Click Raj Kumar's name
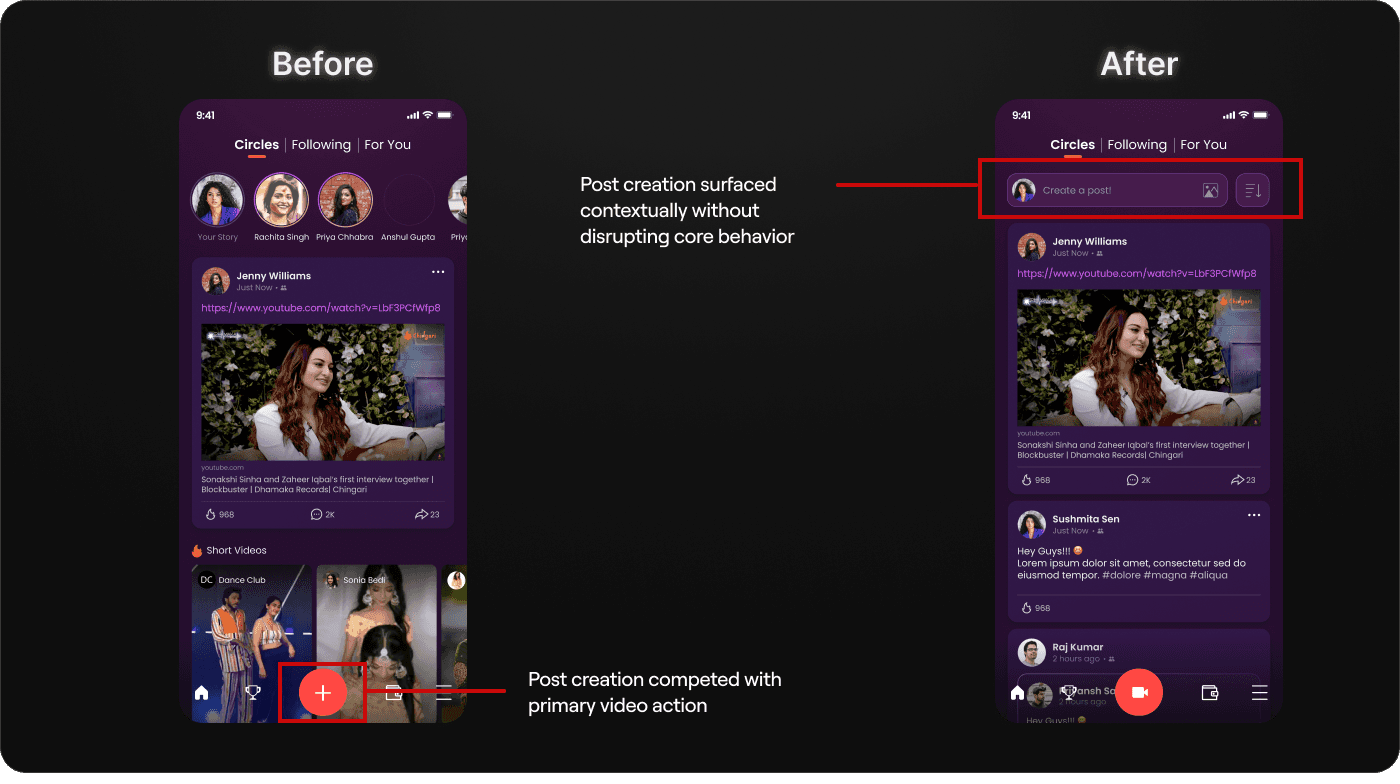1400x784 pixels. point(1078,647)
